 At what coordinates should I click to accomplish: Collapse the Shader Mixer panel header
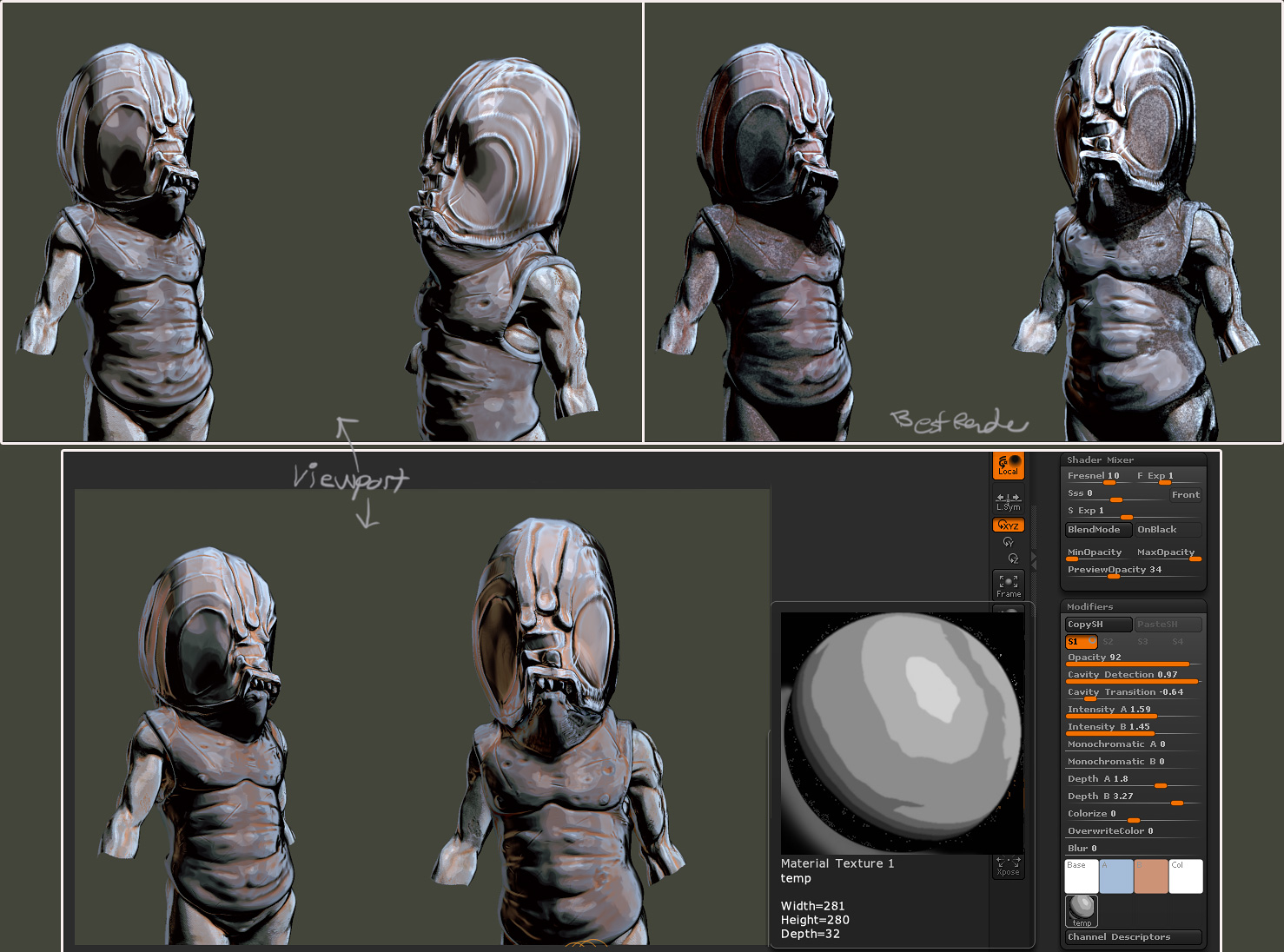tap(1133, 459)
